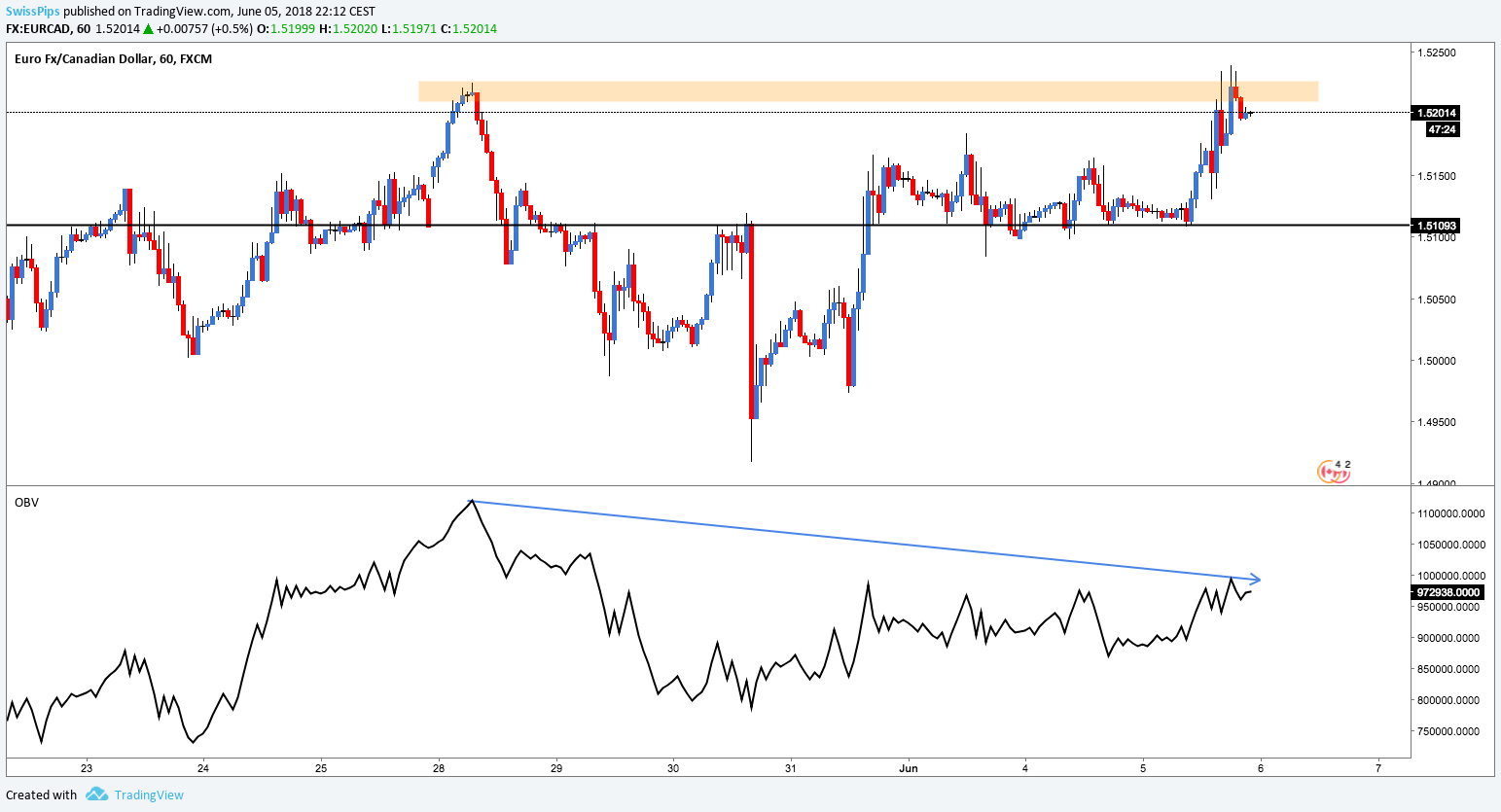Click the 'Created with' footer text
This screenshot has width=1501, height=812.
pos(41,794)
